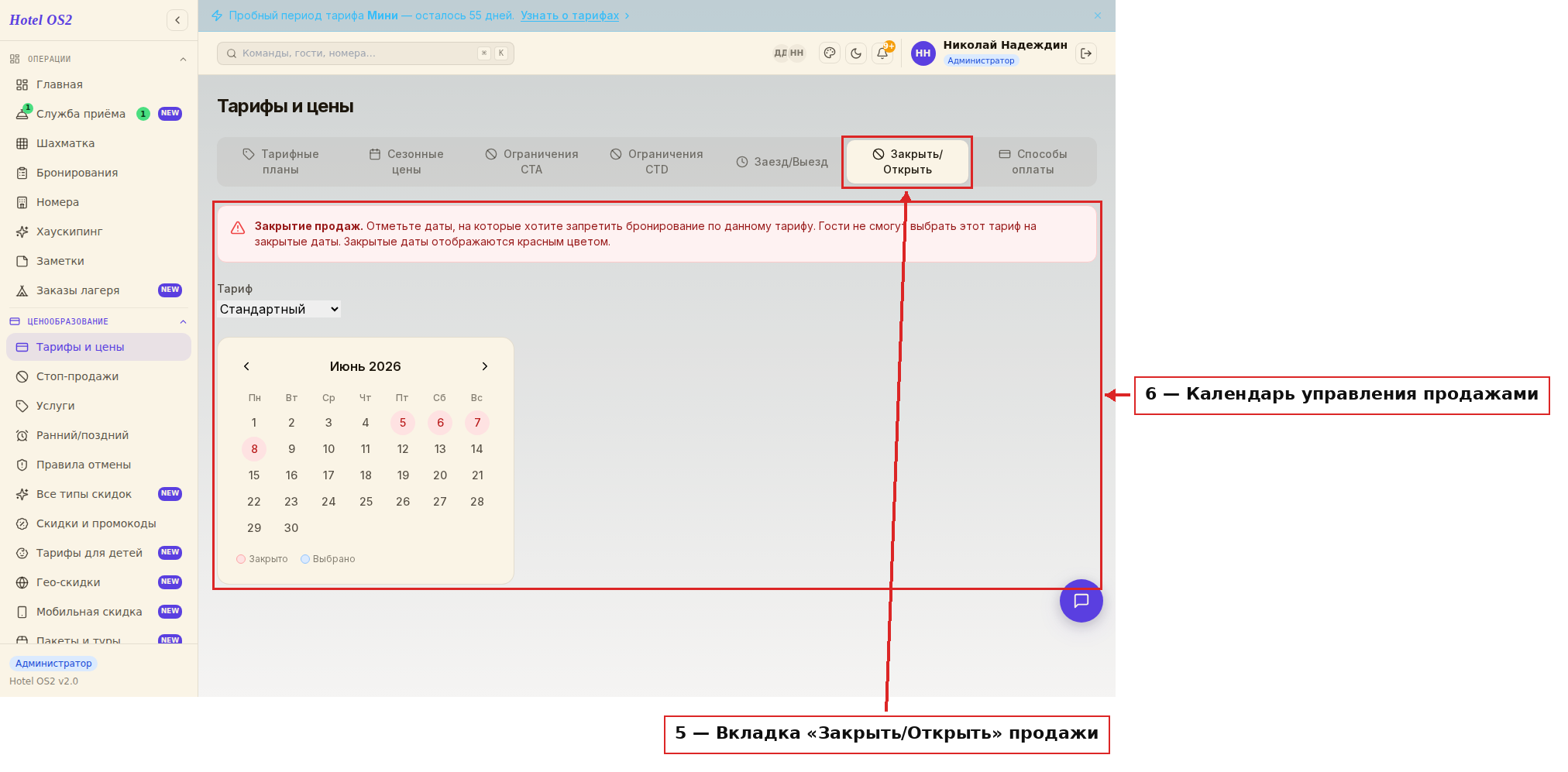This screenshot has width=1568, height=772.
Task: Open Главная in the sidebar
Action: pyautogui.click(x=98, y=84)
